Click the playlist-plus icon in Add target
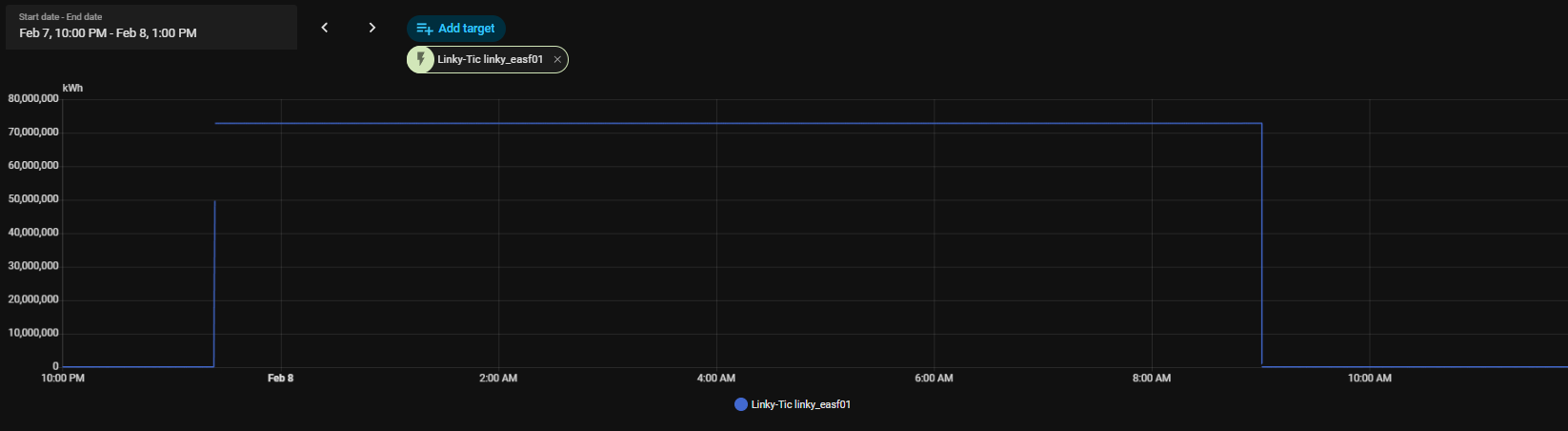The height and width of the screenshot is (431, 1568). [425, 29]
